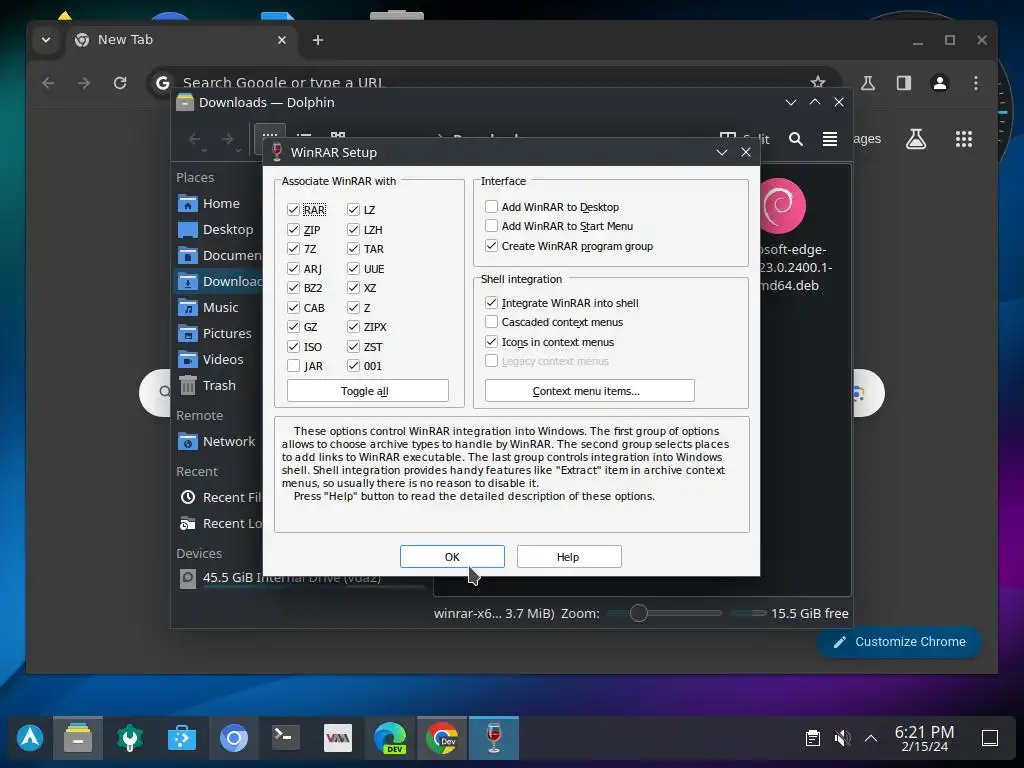The height and width of the screenshot is (768, 1024).
Task: Launch Chrome Dev from taskbar
Action: coord(442,738)
